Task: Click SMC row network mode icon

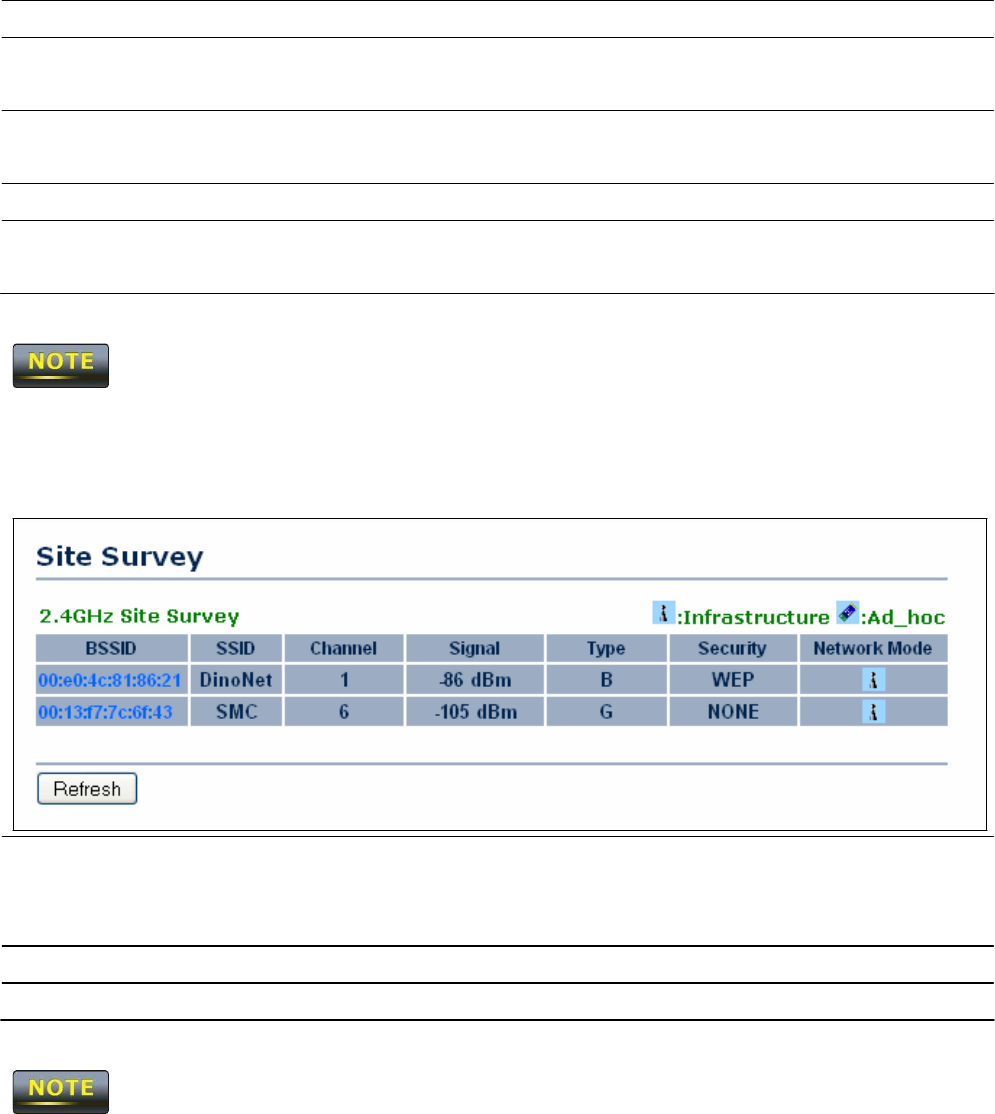Action: (874, 712)
